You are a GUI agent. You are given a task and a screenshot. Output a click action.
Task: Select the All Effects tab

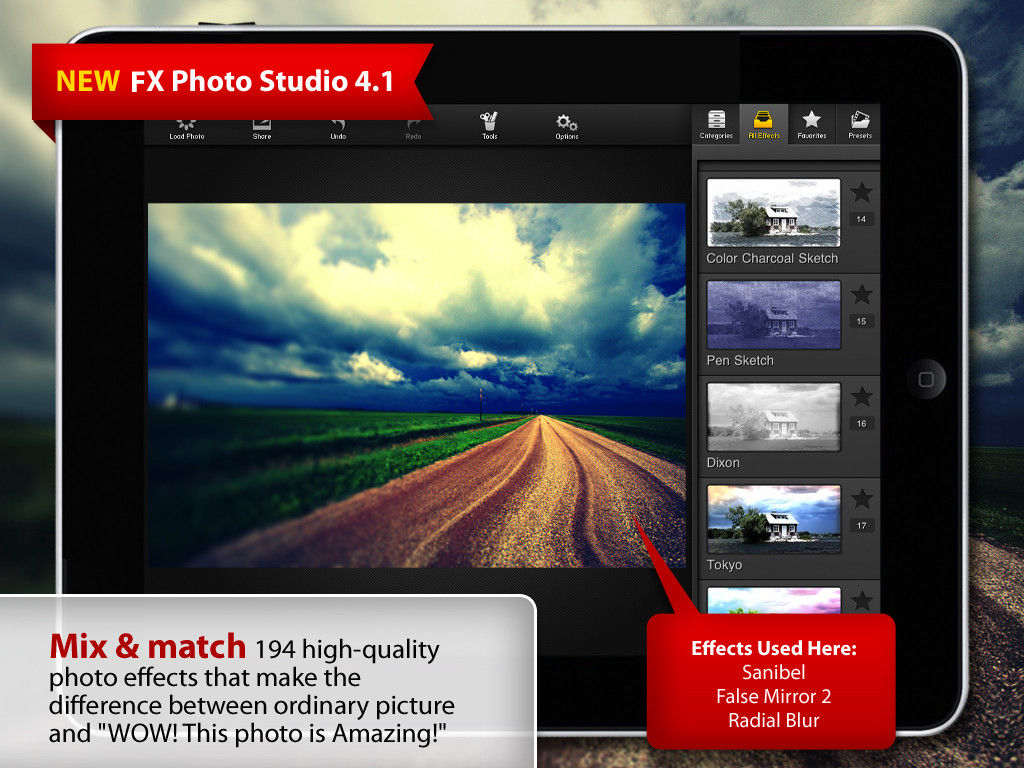tap(763, 124)
